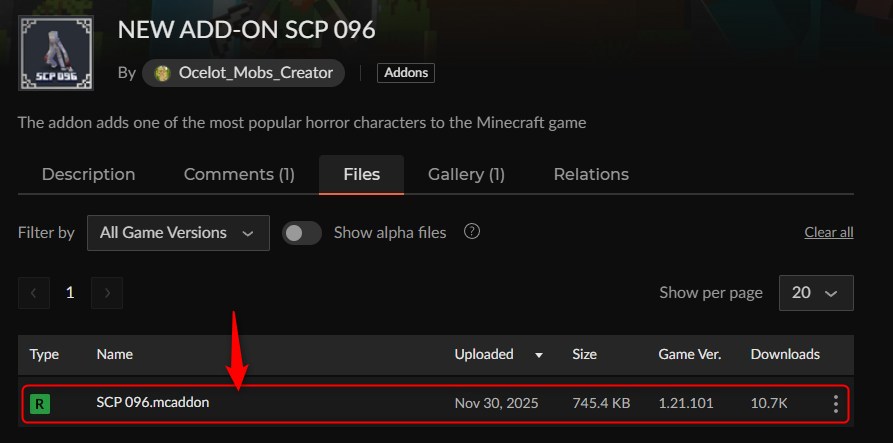Click the Uploaded sort descending arrow
The image size is (893, 443).
pyautogui.click(x=539, y=355)
